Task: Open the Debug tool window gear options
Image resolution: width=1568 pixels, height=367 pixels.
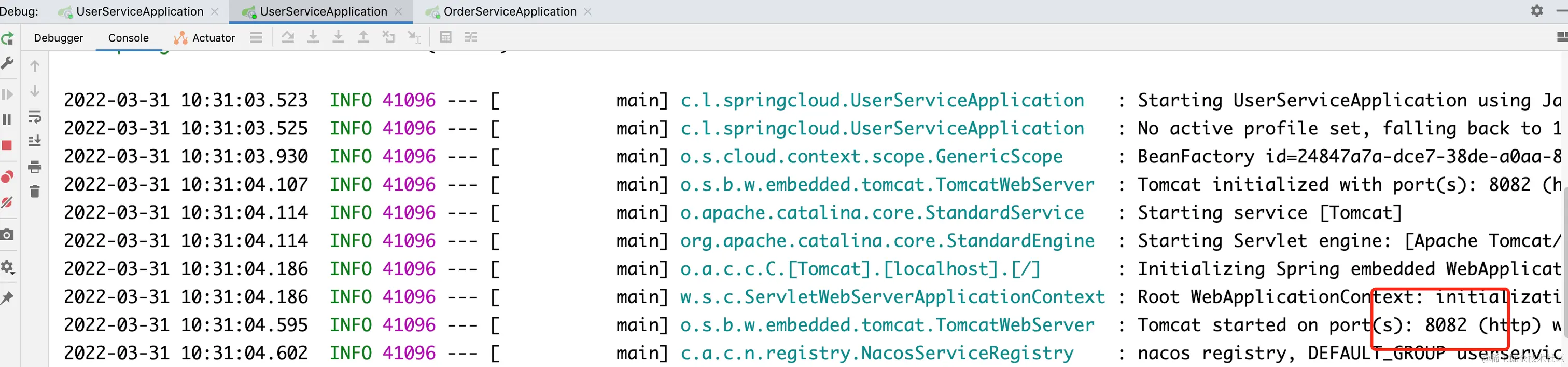Action: [x=1537, y=11]
